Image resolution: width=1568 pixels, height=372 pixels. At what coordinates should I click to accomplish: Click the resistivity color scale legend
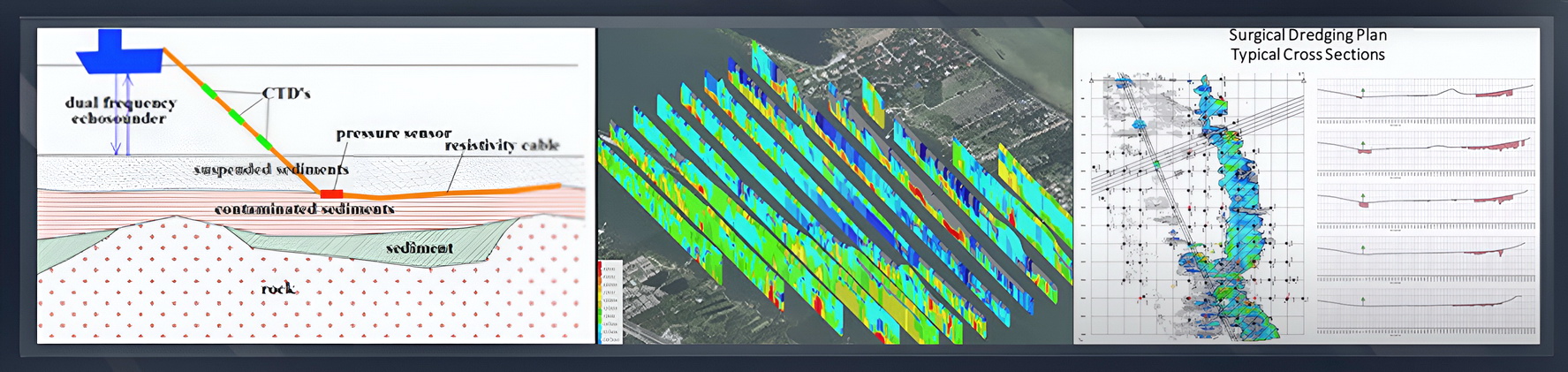[x=610, y=301]
